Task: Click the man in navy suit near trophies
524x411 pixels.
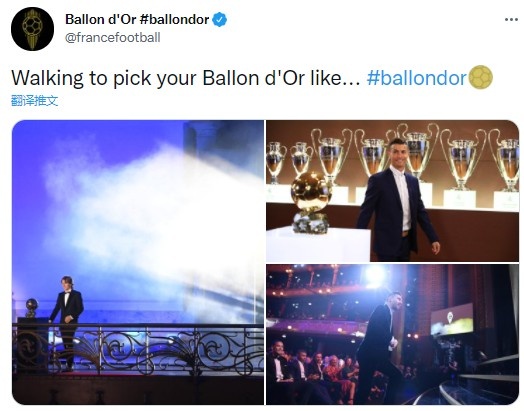Action: click(x=398, y=200)
